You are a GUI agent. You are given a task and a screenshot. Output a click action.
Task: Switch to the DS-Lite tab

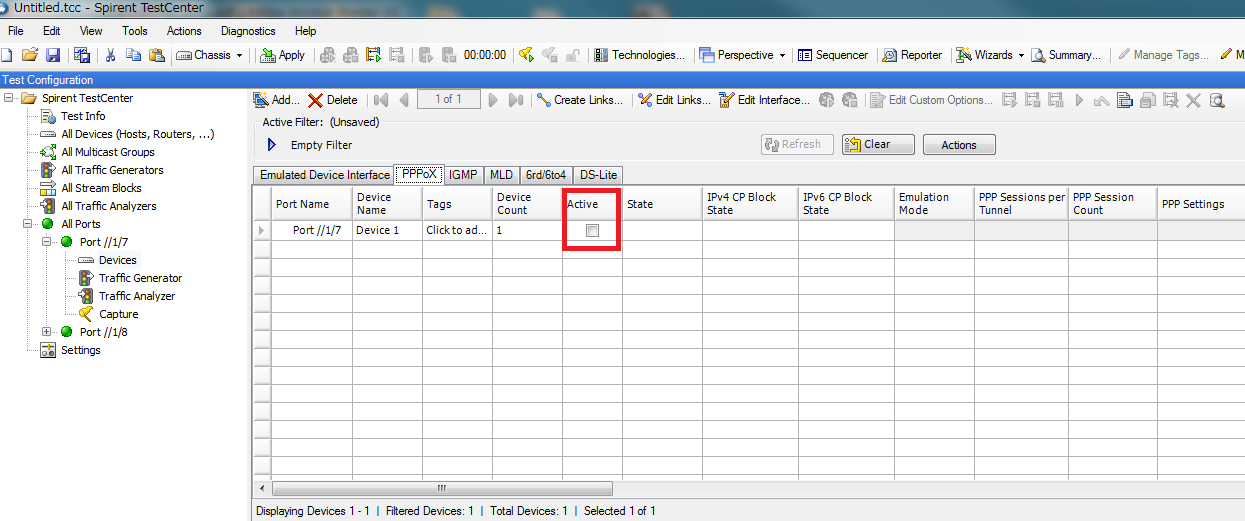tap(598, 175)
